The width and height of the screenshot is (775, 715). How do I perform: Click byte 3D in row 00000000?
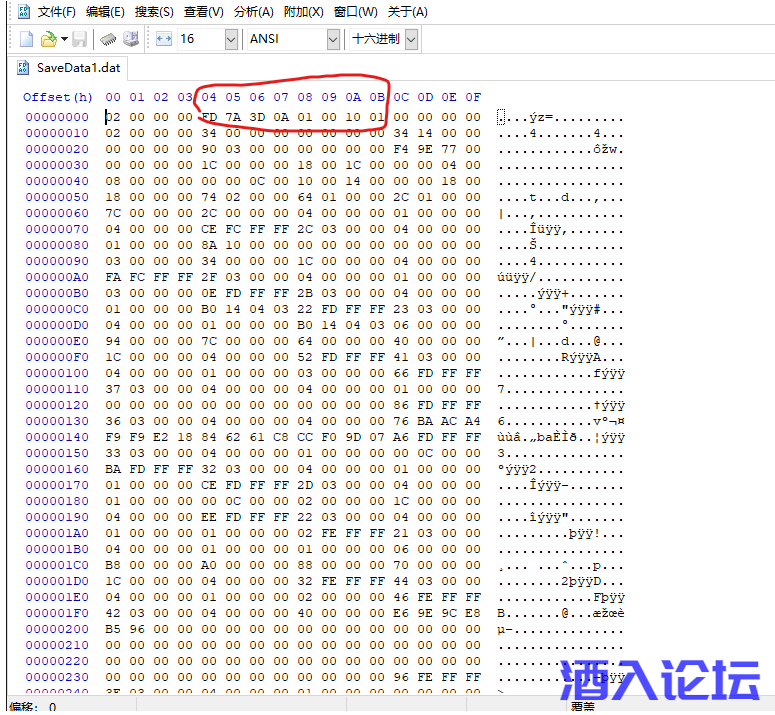257,117
